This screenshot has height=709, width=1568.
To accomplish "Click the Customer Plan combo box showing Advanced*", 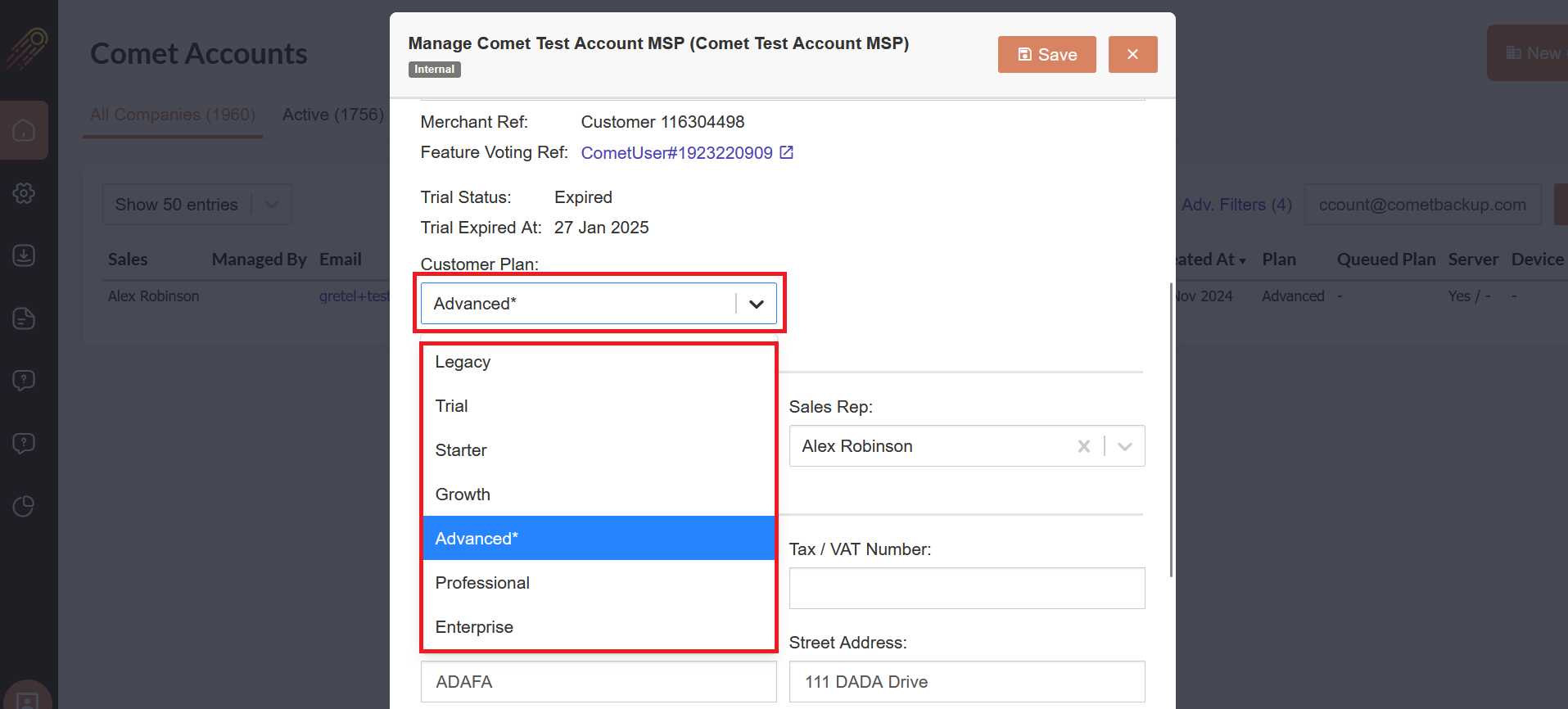I will point(599,304).
